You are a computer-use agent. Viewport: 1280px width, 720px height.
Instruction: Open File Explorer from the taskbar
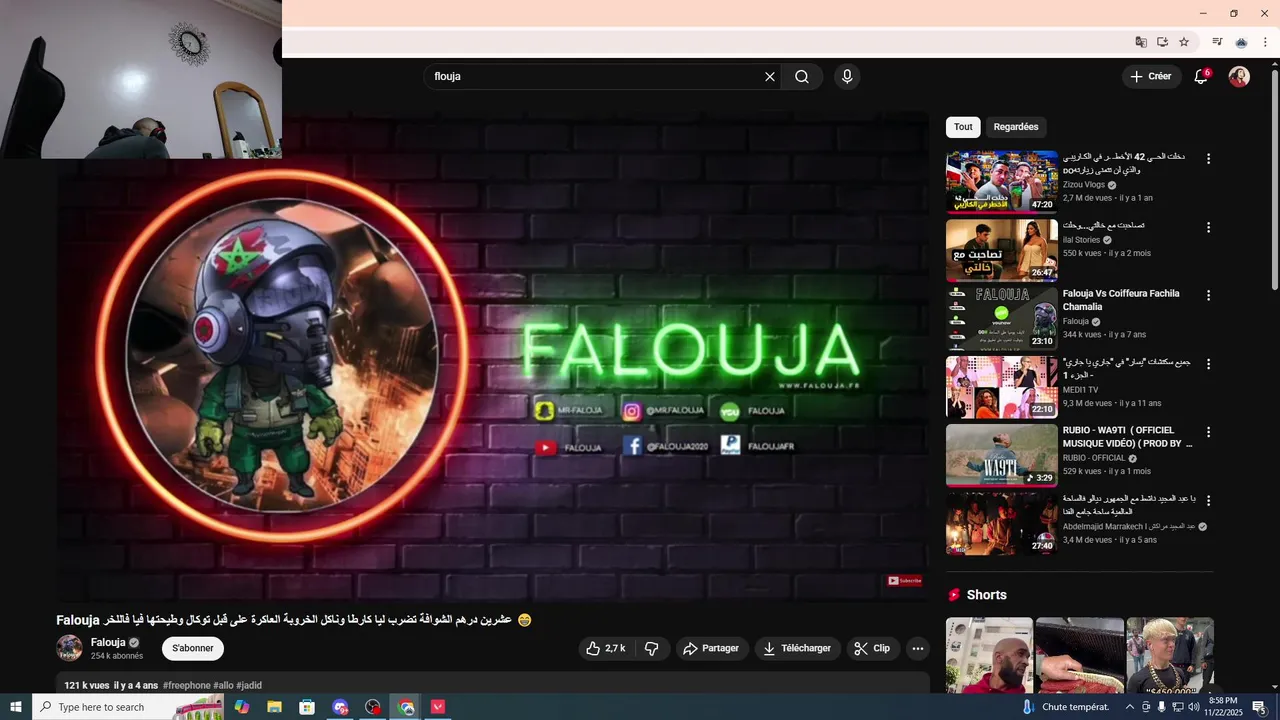(x=274, y=707)
